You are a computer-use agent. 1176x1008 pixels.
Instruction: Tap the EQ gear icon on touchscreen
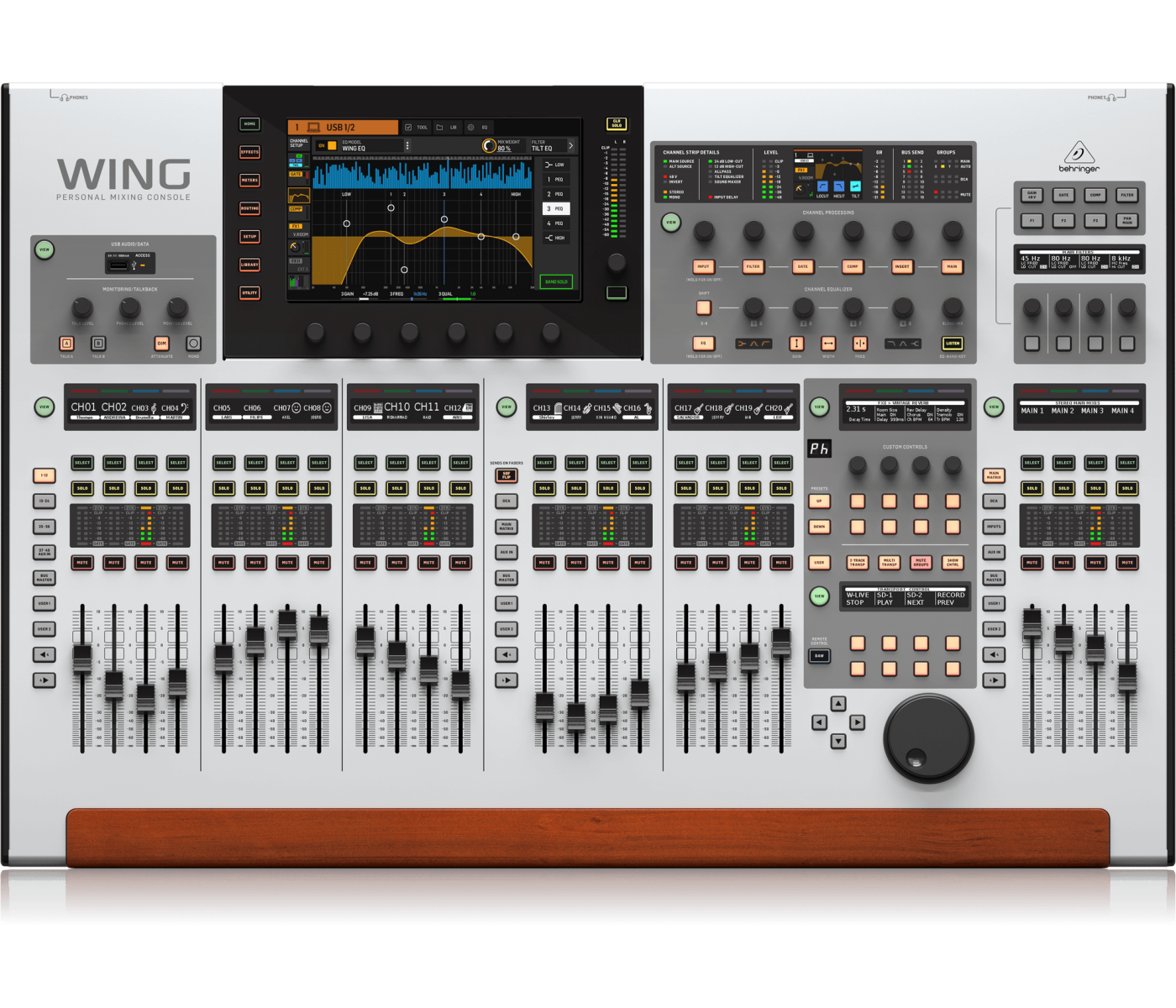[470, 128]
